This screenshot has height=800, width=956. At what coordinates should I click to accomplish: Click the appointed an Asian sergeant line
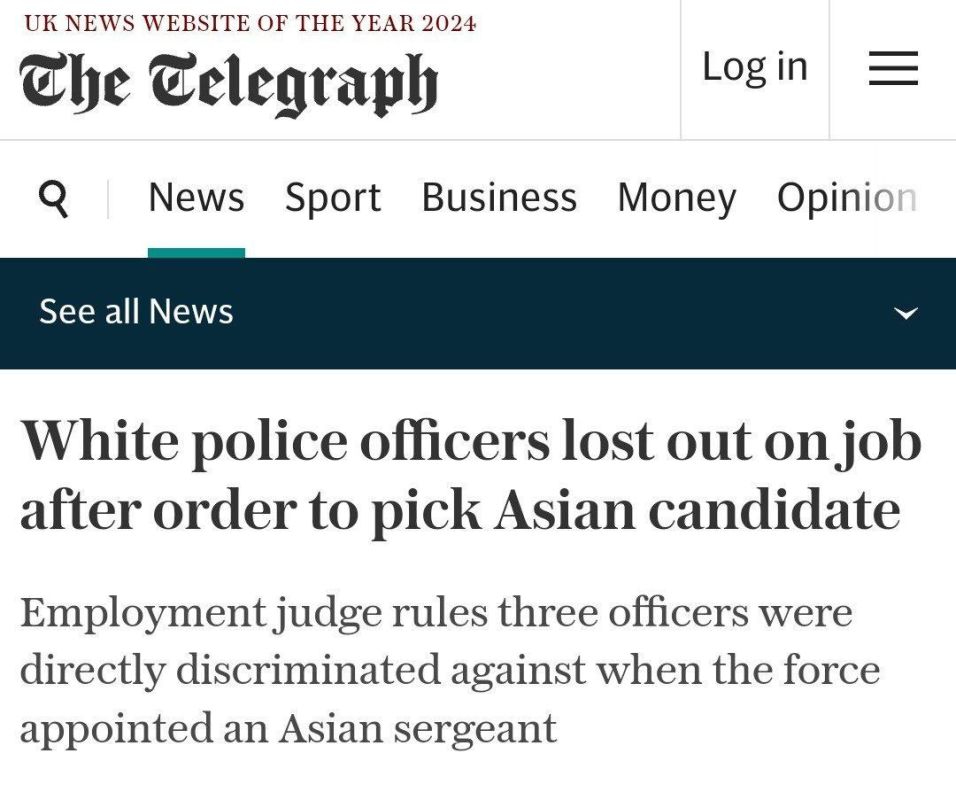[288, 728]
